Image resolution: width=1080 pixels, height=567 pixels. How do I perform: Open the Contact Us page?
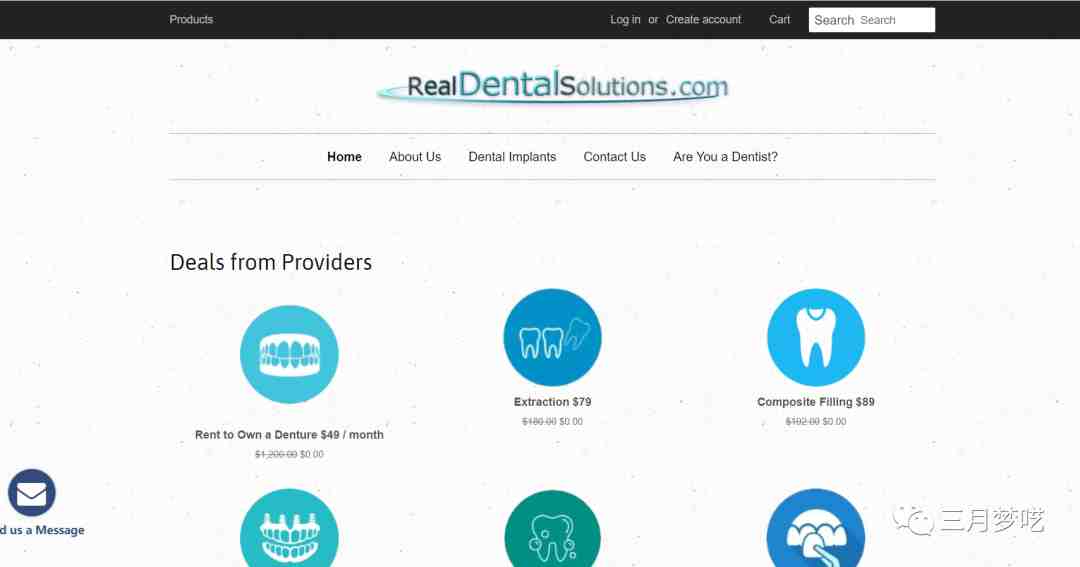pyautogui.click(x=614, y=157)
